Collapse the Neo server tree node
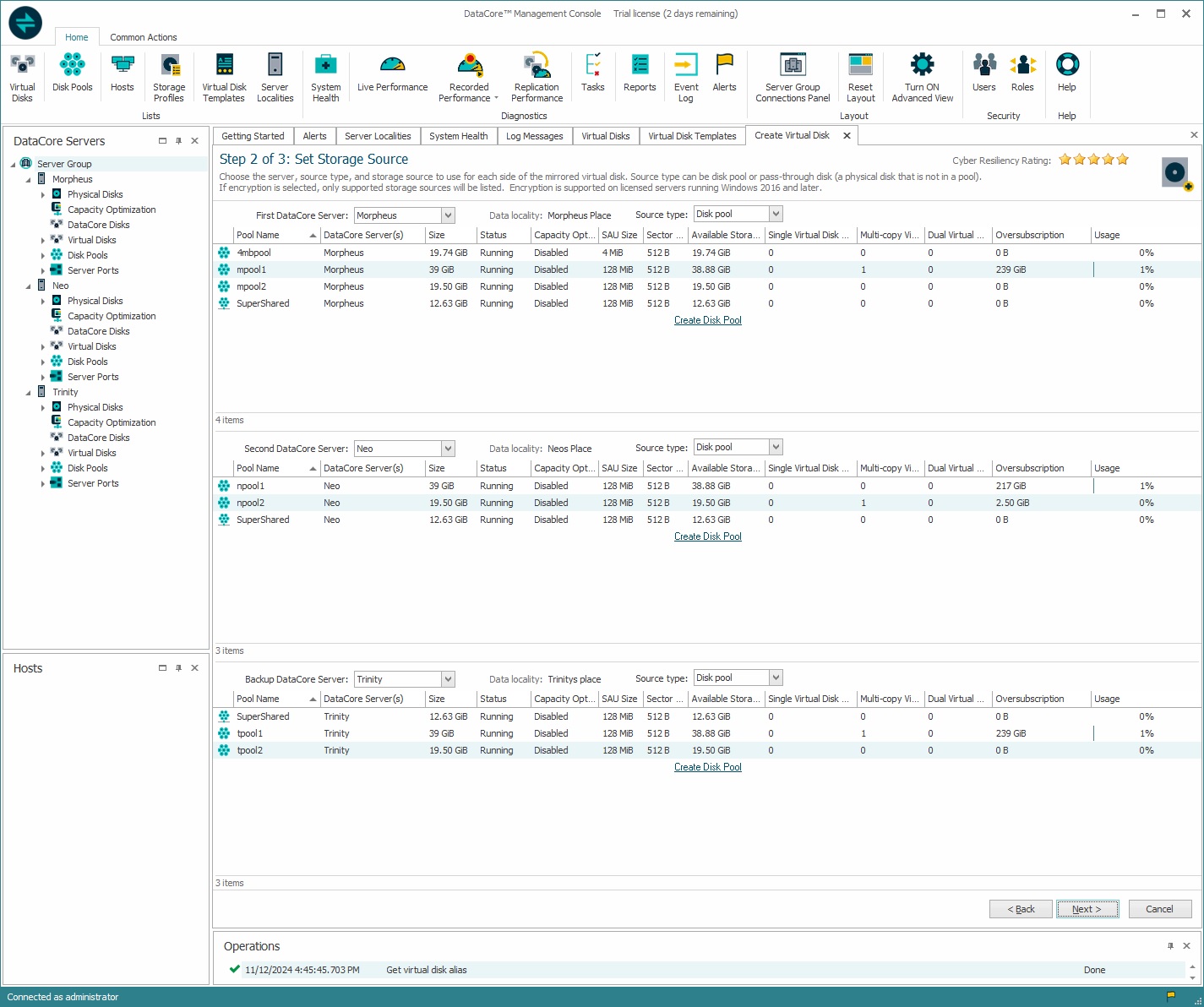This screenshot has height=1007, width=1204. (28, 286)
